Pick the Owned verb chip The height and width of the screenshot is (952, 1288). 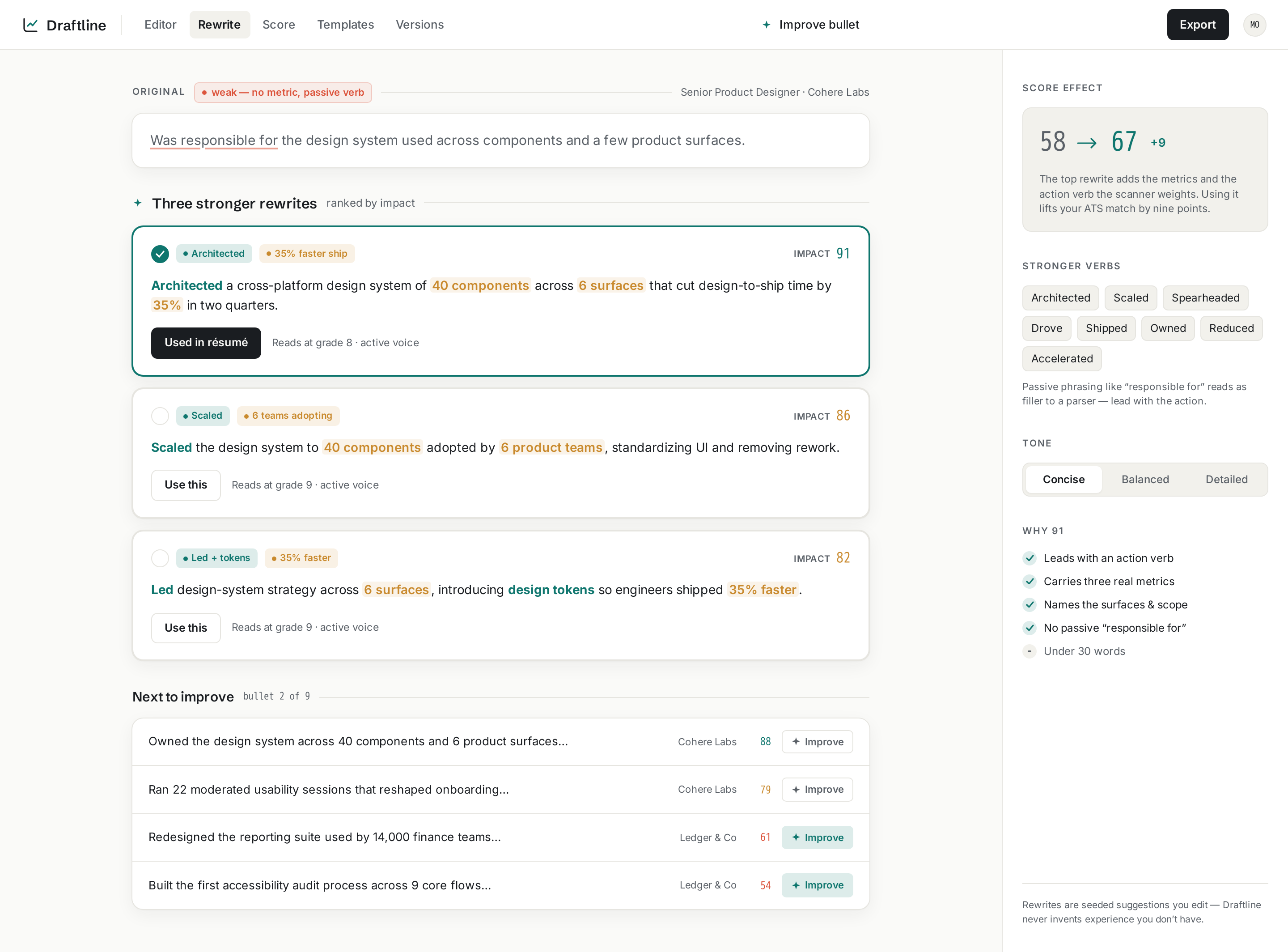click(1168, 328)
